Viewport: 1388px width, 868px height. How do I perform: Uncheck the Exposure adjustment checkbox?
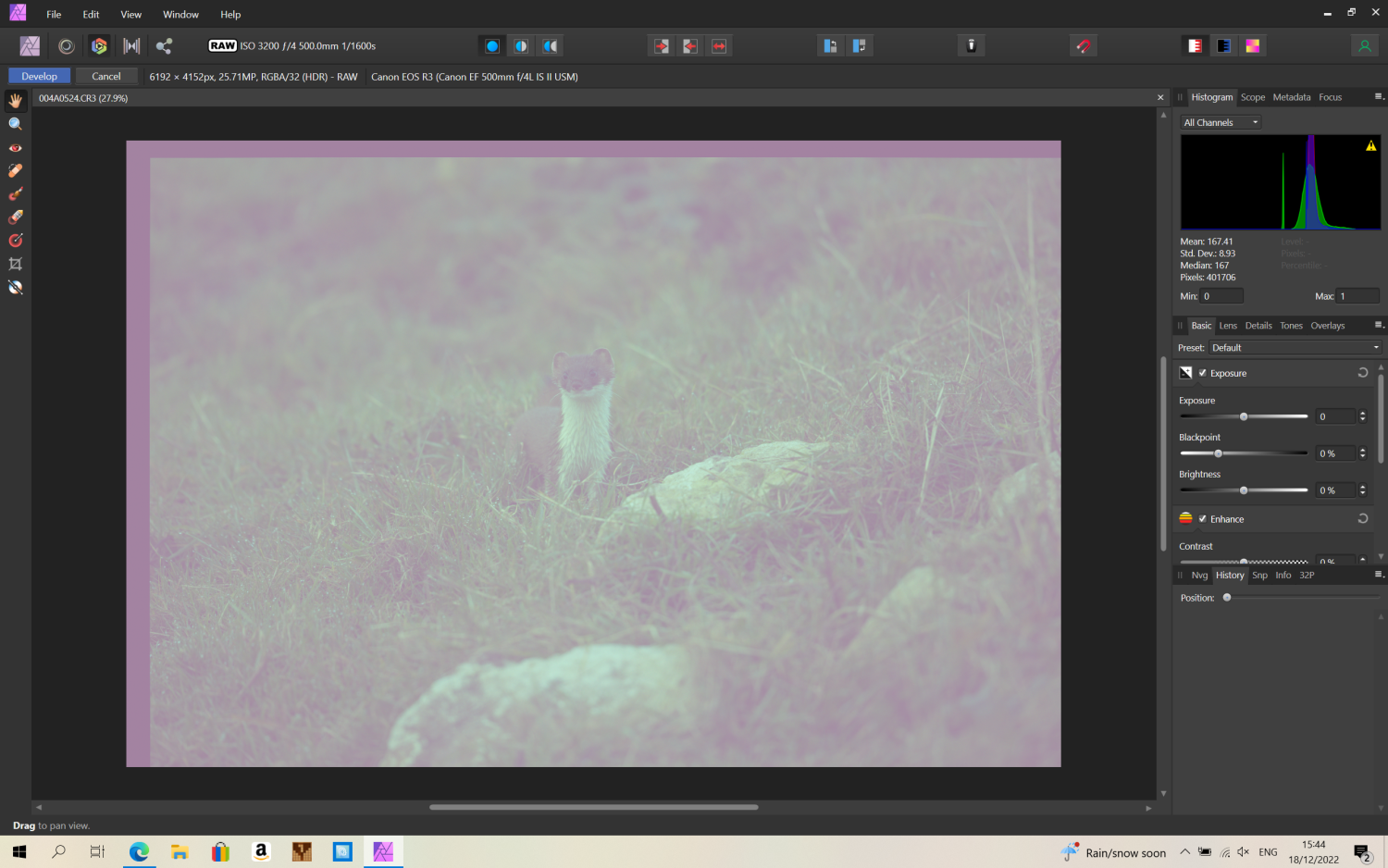tap(1202, 373)
